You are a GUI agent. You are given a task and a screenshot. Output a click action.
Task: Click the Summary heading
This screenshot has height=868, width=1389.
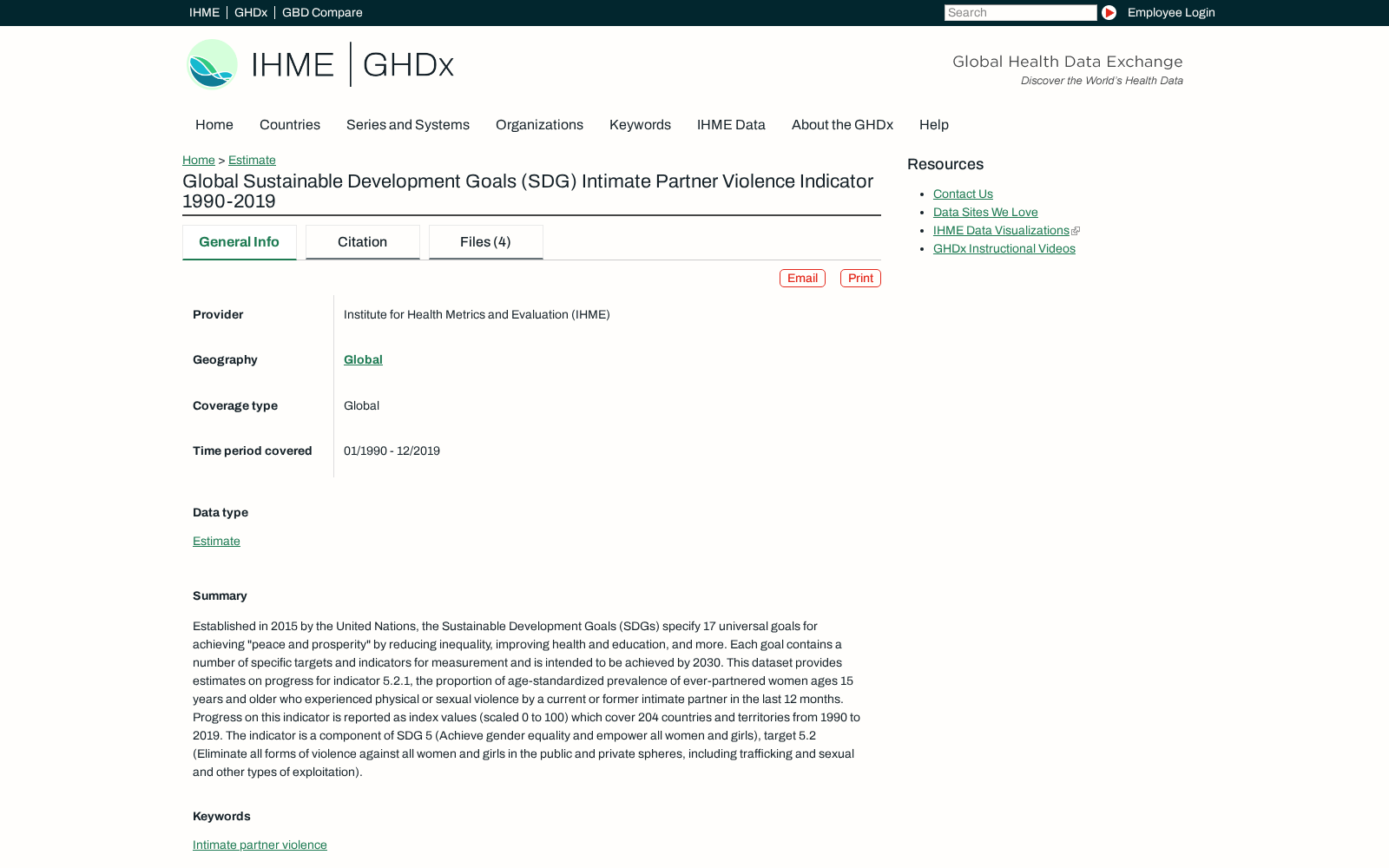[220, 596]
